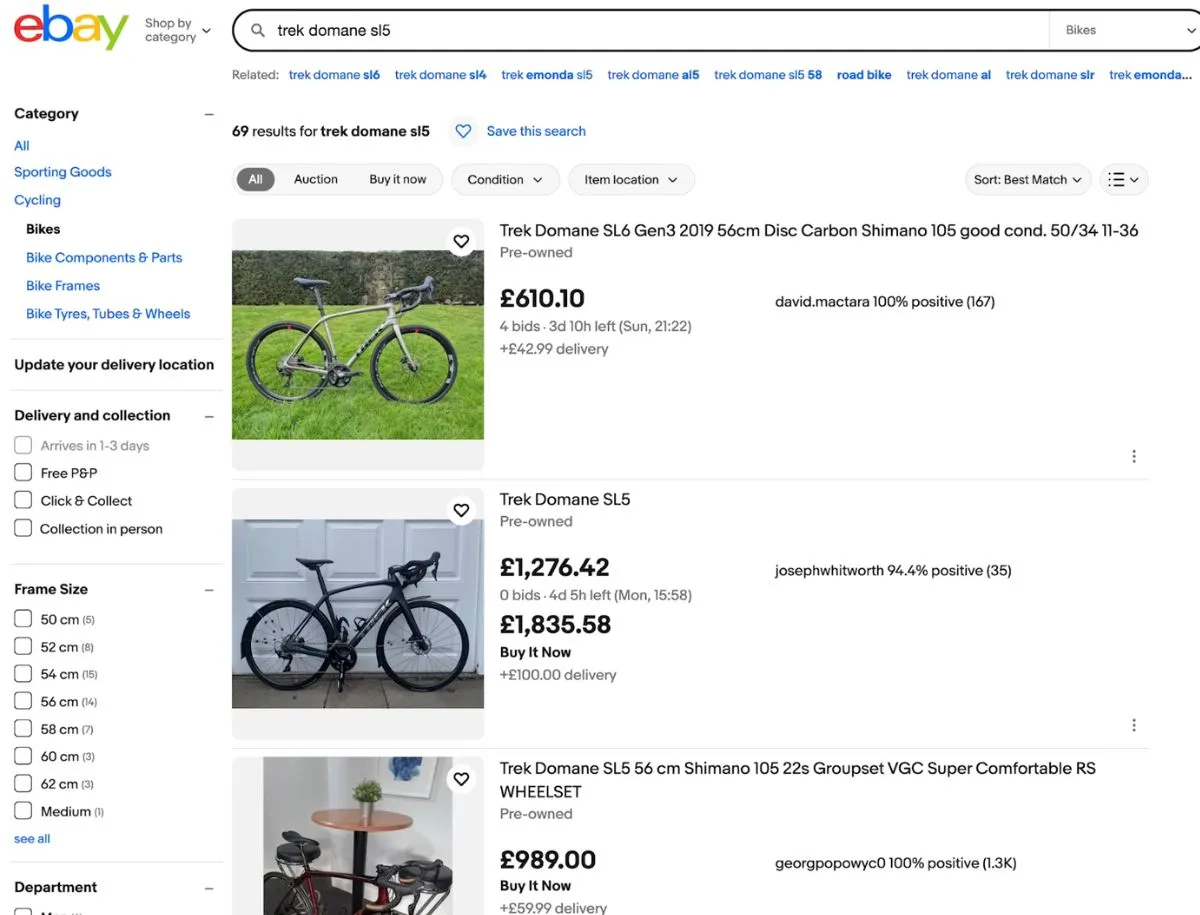The height and width of the screenshot is (915, 1200).
Task: Open red bike with table thumbnail
Action: (x=358, y=836)
